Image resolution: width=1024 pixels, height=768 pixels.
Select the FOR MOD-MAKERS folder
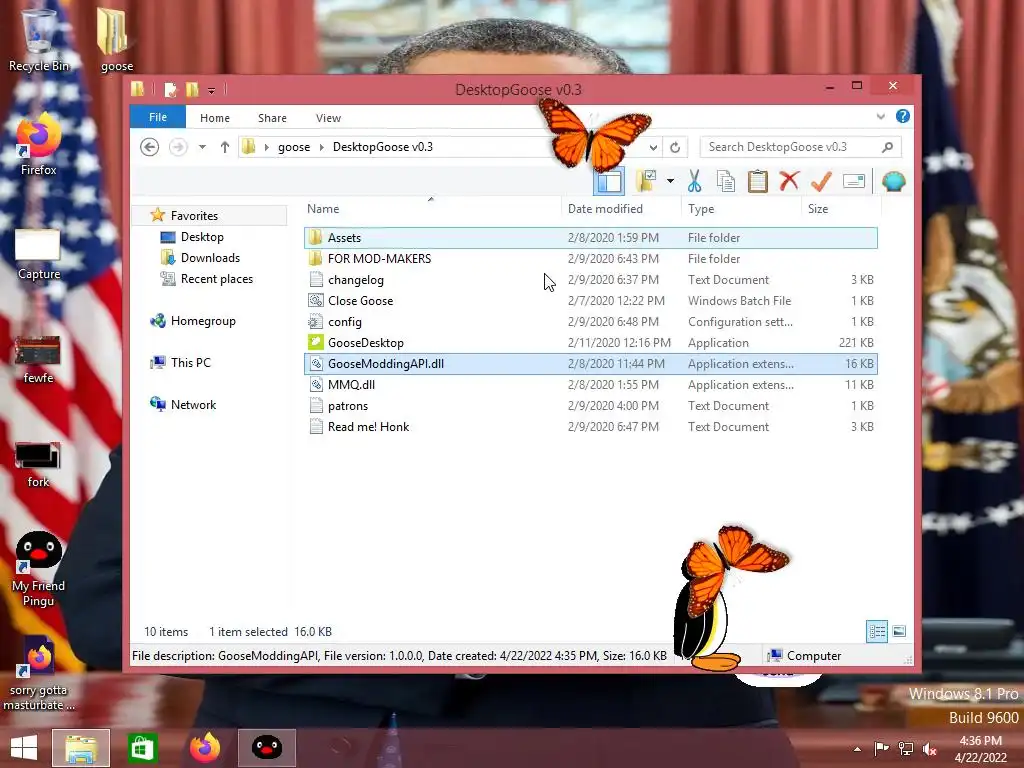coord(590,259)
